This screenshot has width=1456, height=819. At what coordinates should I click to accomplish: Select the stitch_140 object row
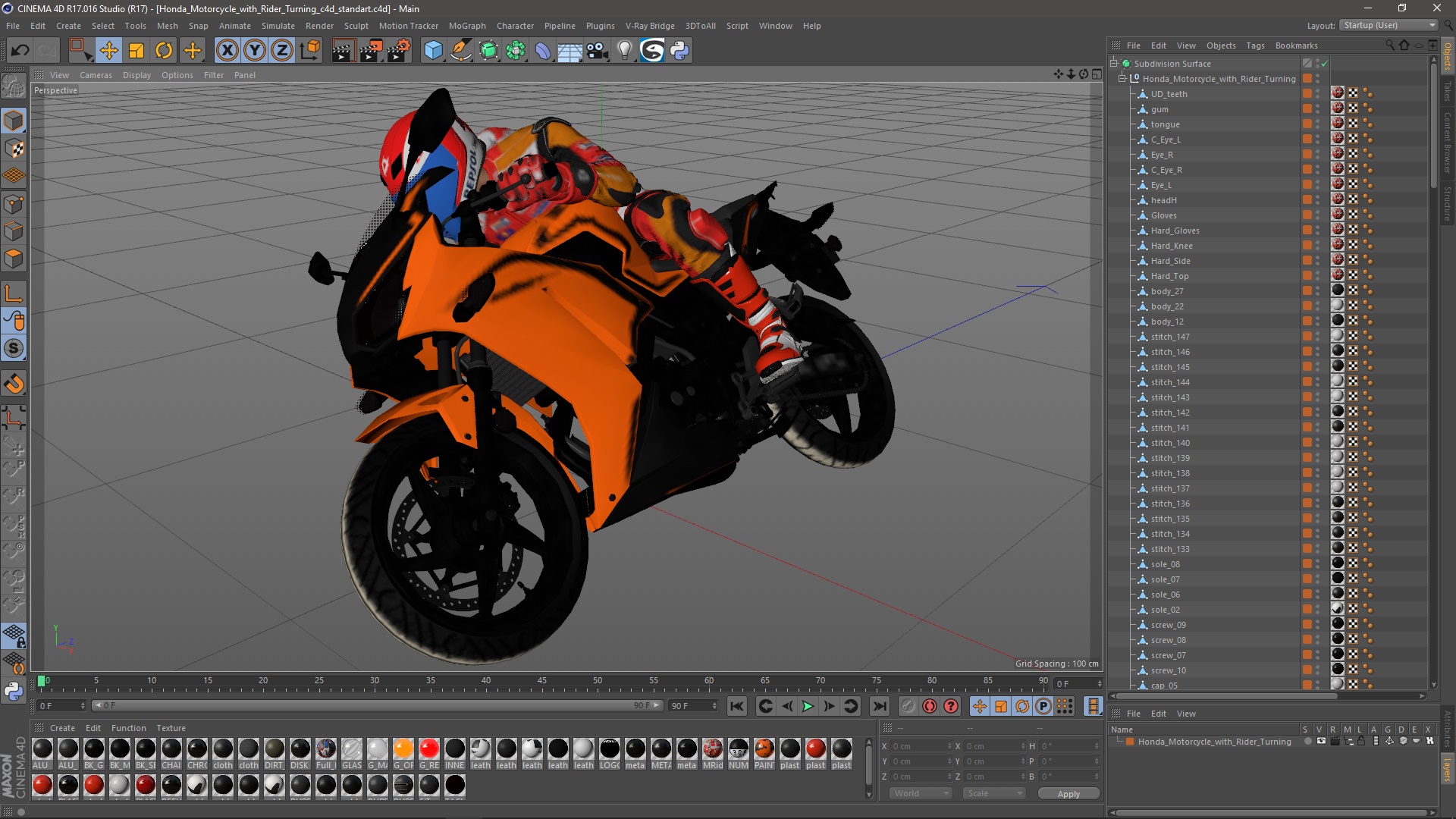(x=1170, y=443)
